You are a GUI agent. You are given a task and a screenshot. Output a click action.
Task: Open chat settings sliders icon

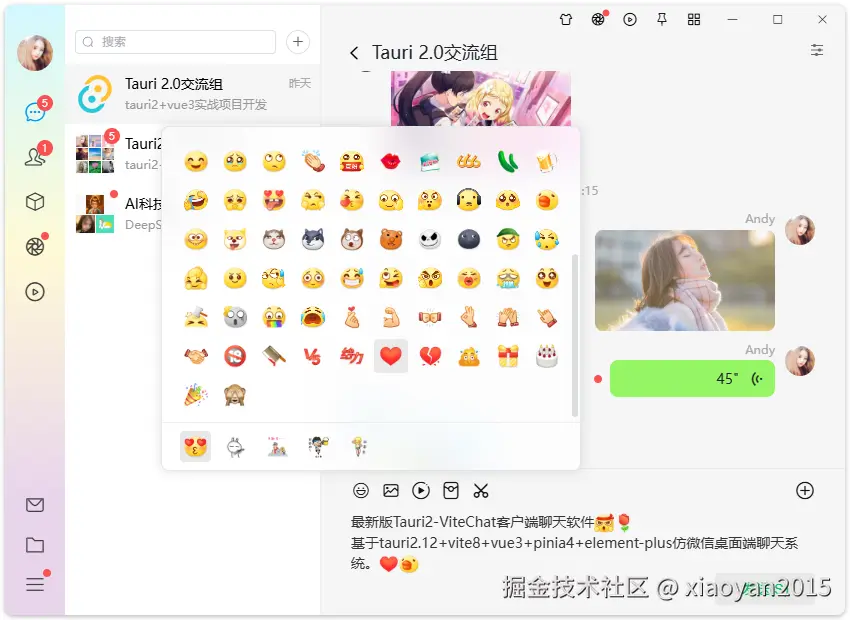pyautogui.click(x=817, y=50)
